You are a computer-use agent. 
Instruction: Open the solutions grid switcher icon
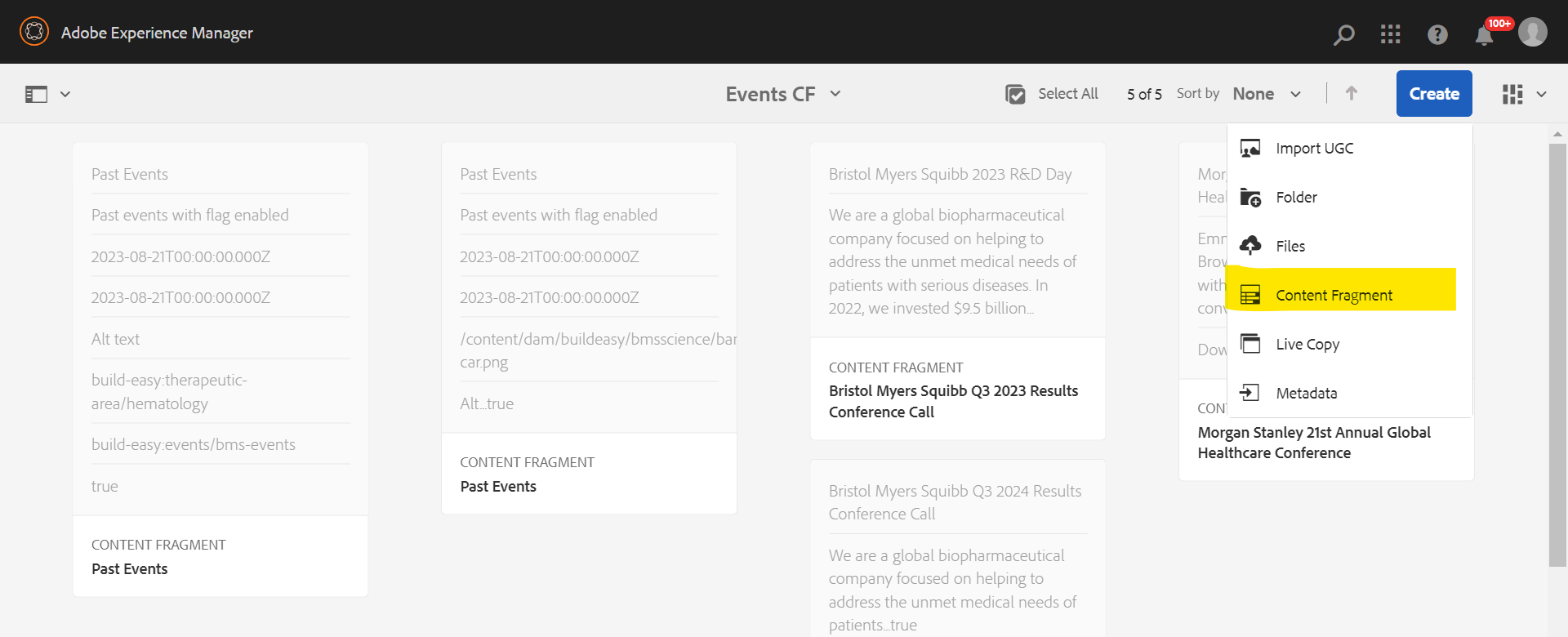tap(1390, 33)
